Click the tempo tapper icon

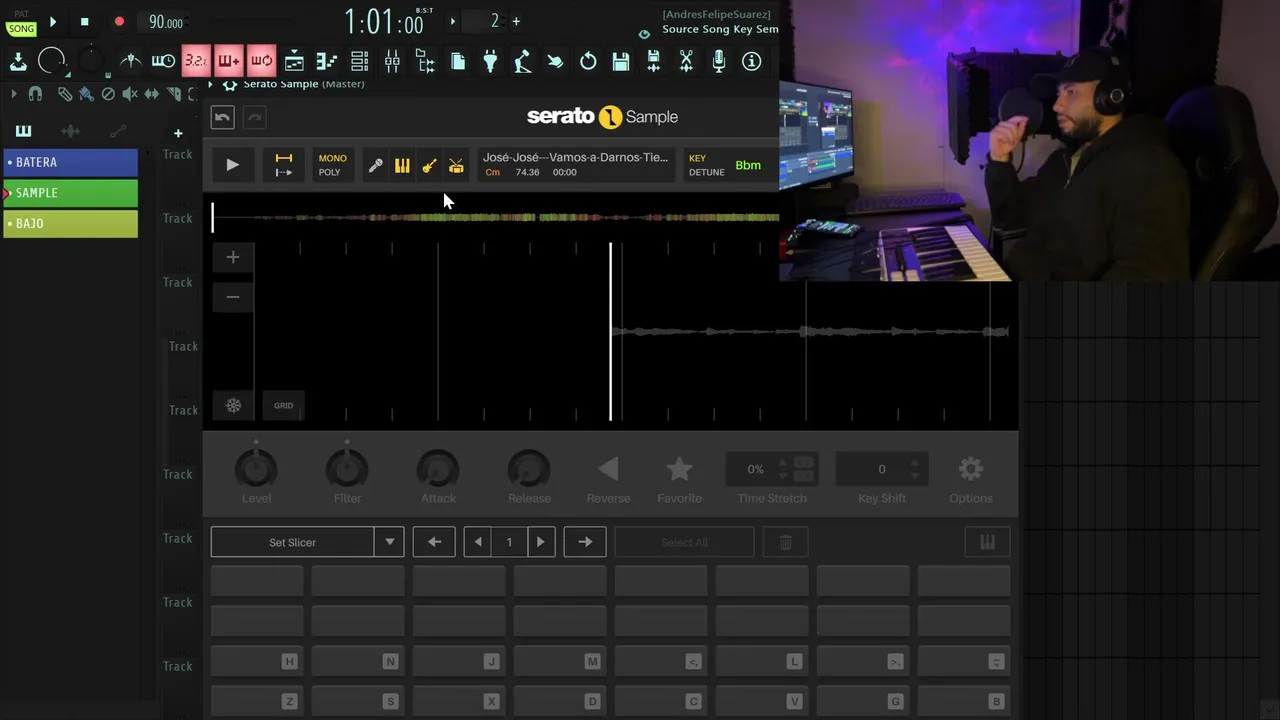523,61
